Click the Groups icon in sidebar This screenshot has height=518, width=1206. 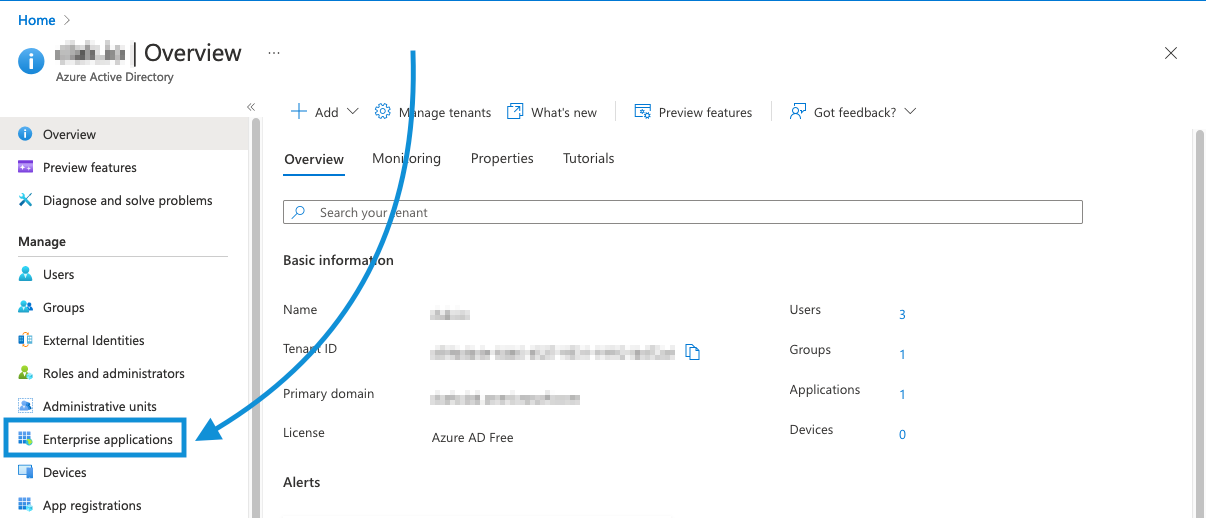click(x=26, y=307)
